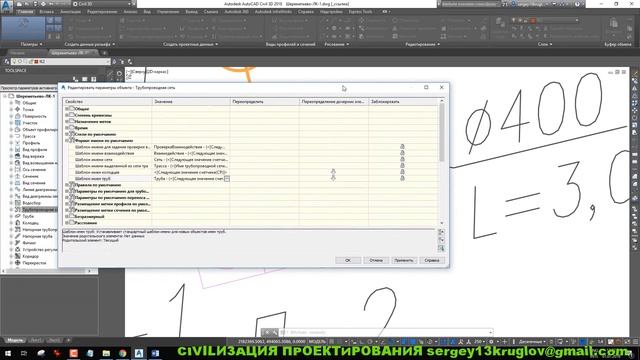This screenshot has width=640, height=360.
Task: Click the dialog's vertical scrollbar thumb
Action: click(442, 132)
